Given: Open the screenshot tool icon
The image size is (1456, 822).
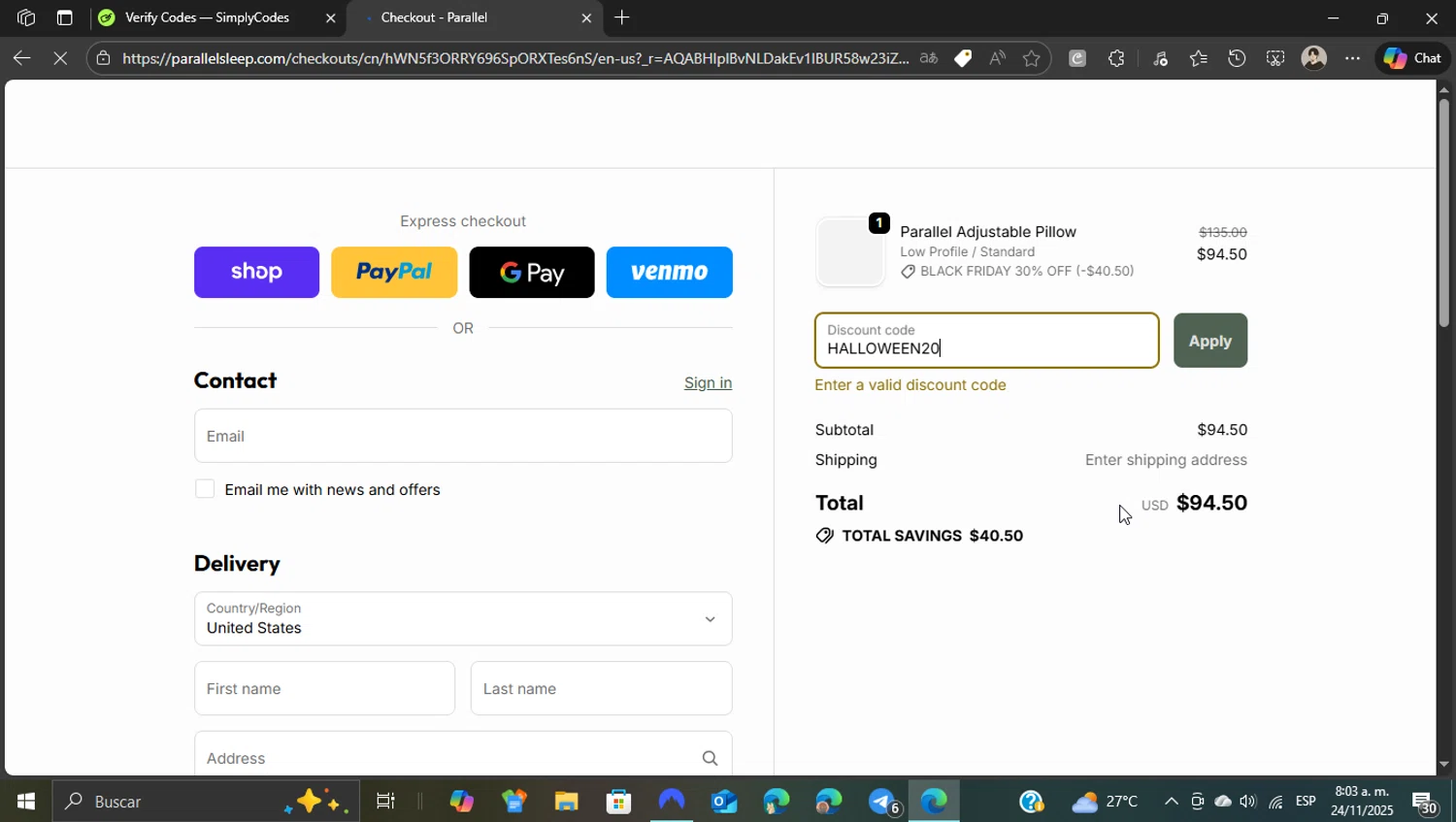Looking at the screenshot, I should coord(1275,58).
